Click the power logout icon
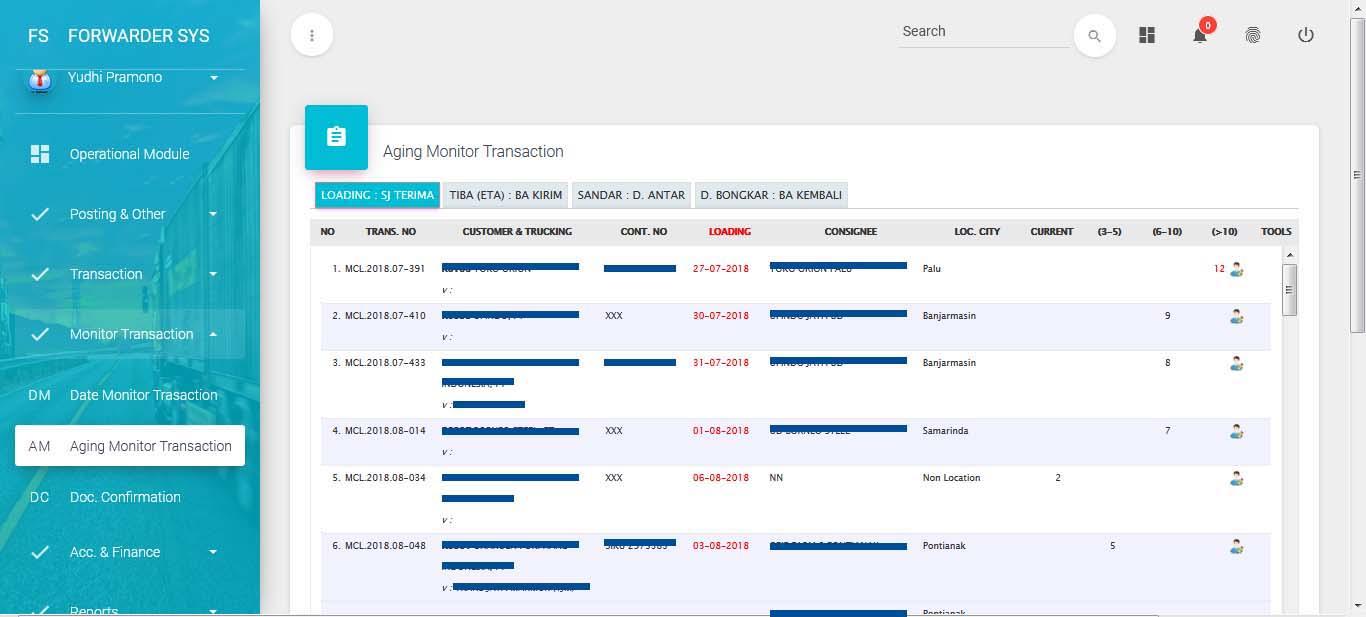The image size is (1366, 617). (1305, 35)
